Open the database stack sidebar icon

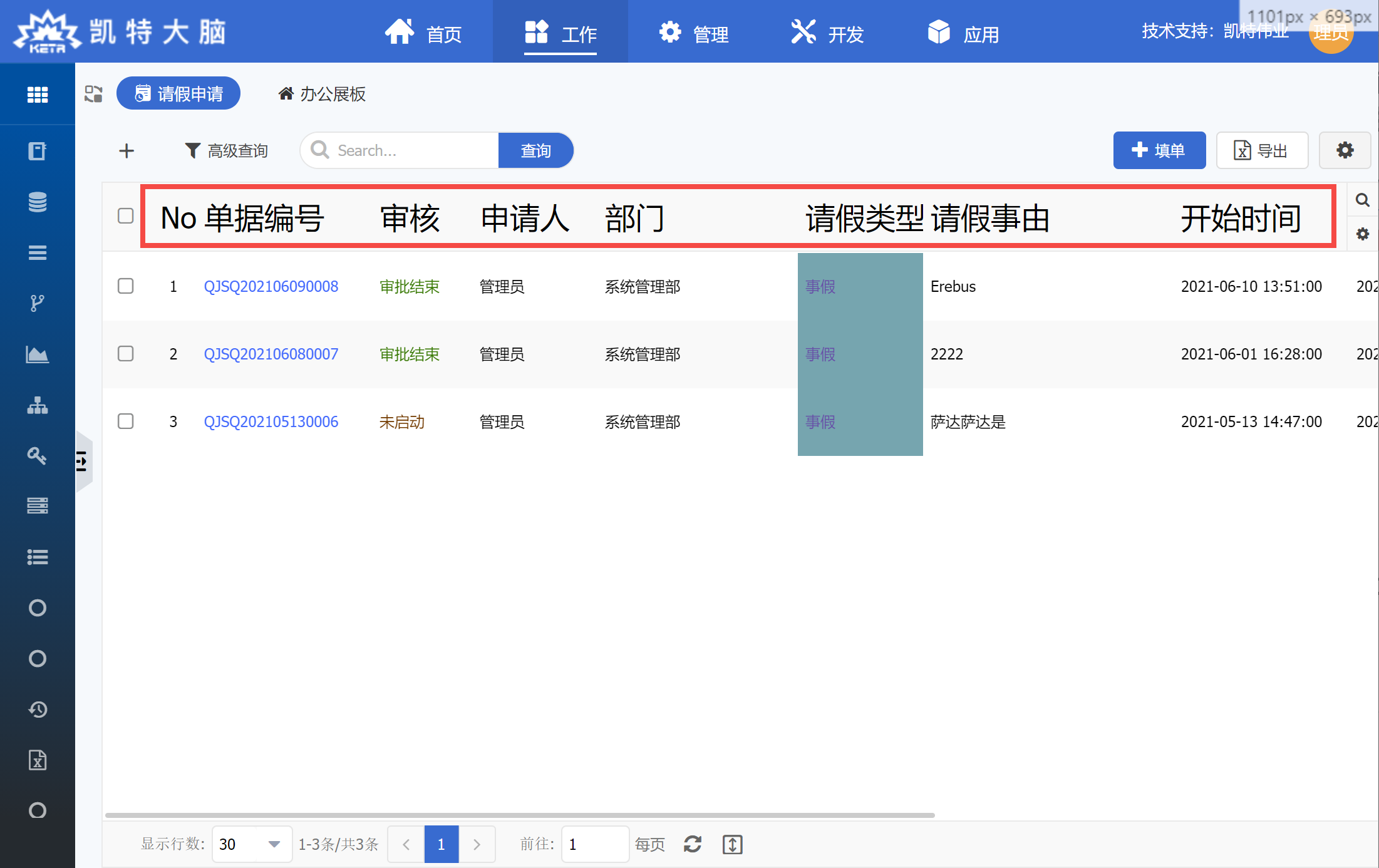(38, 202)
